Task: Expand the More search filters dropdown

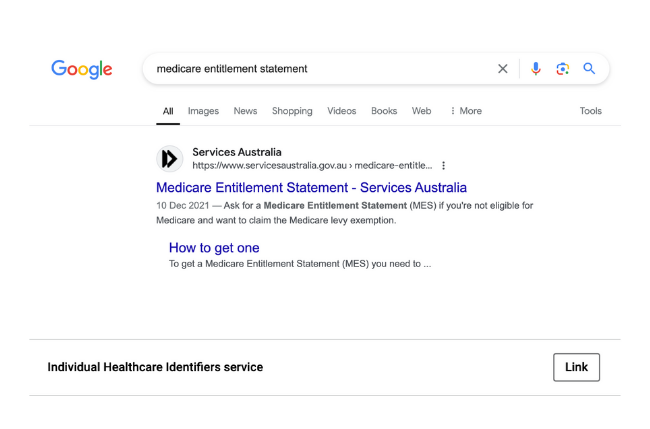Action: click(465, 111)
